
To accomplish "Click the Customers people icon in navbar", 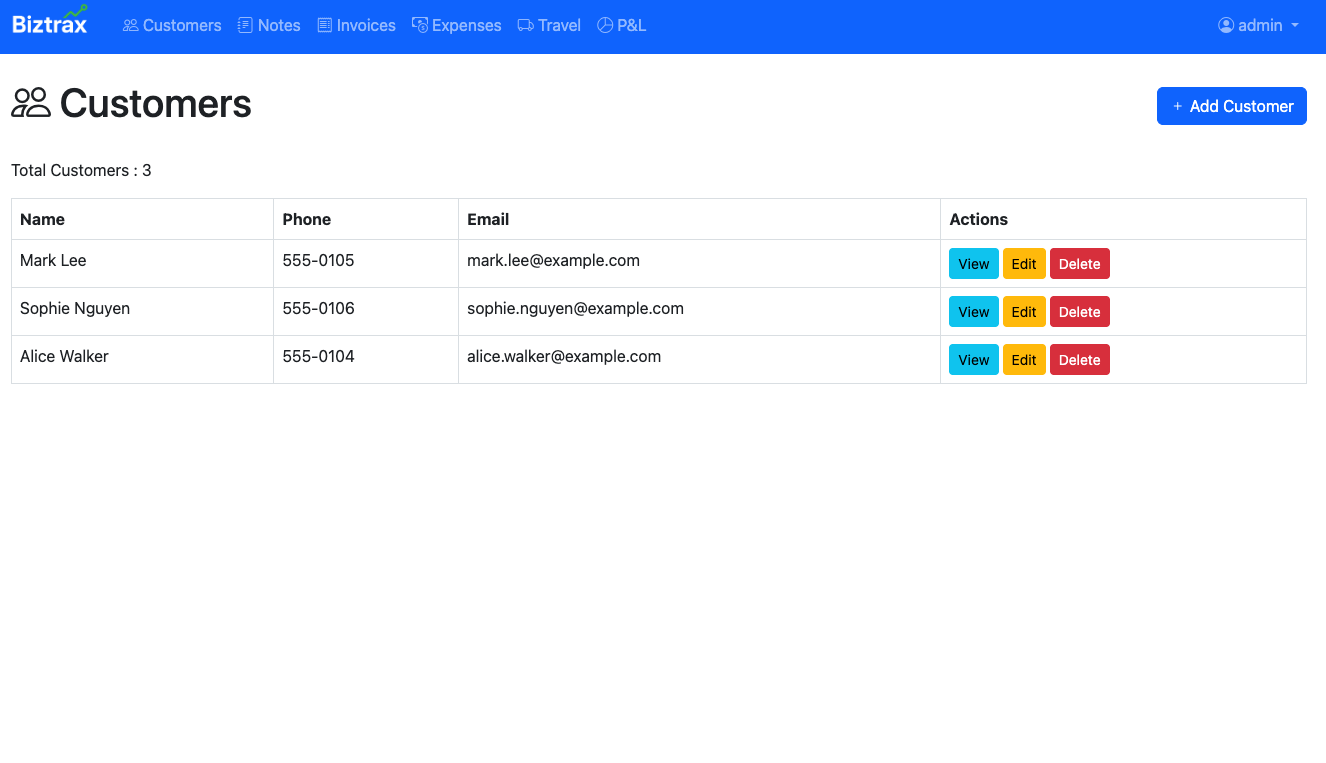I will (x=129, y=25).
